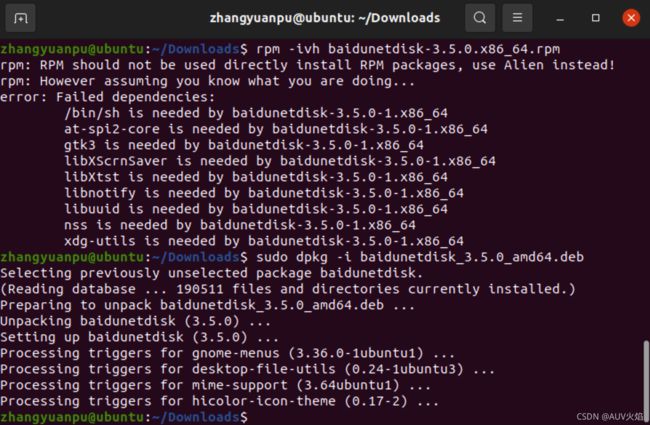
Task: Click 'Setting up baidunetdisk (3.5.0) ...' line
Action: (139, 337)
